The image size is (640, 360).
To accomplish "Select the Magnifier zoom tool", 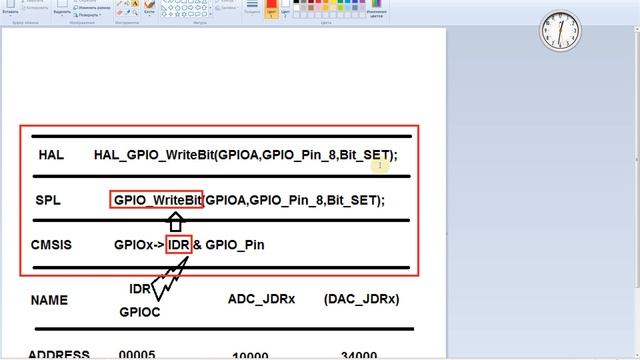I will coord(135,12).
